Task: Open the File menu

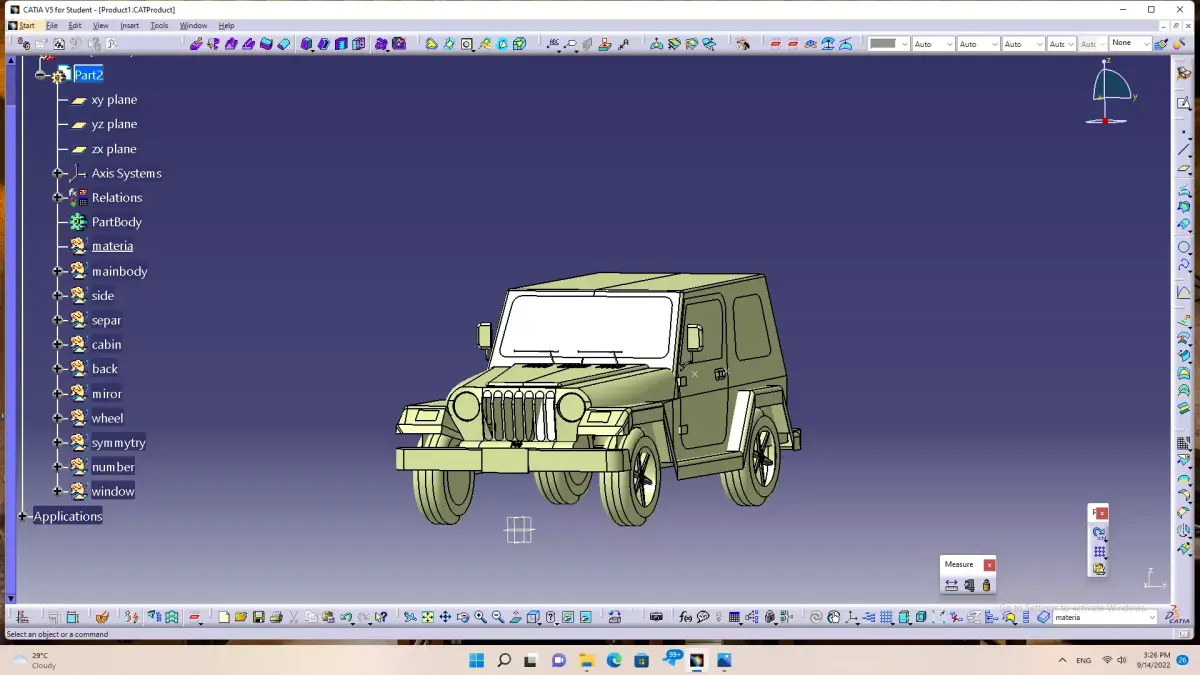Action: coord(52,25)
